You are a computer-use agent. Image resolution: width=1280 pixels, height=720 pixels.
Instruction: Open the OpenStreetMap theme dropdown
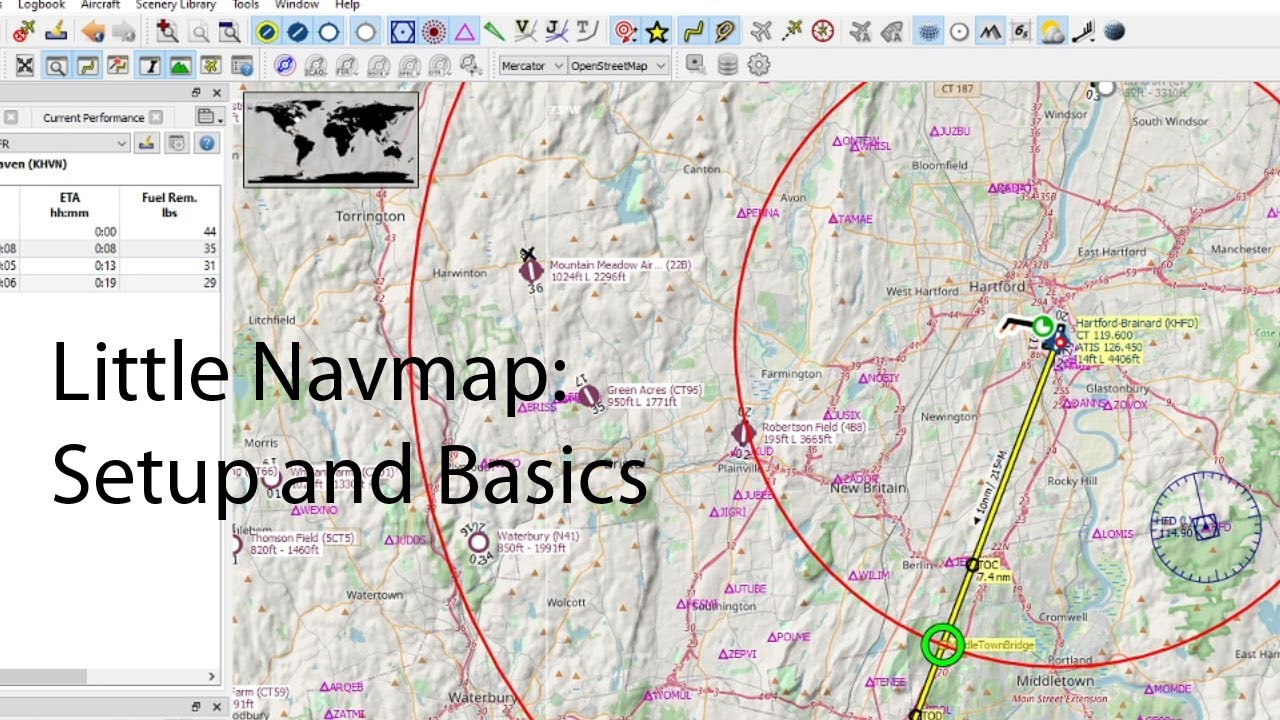coord(618,66)
